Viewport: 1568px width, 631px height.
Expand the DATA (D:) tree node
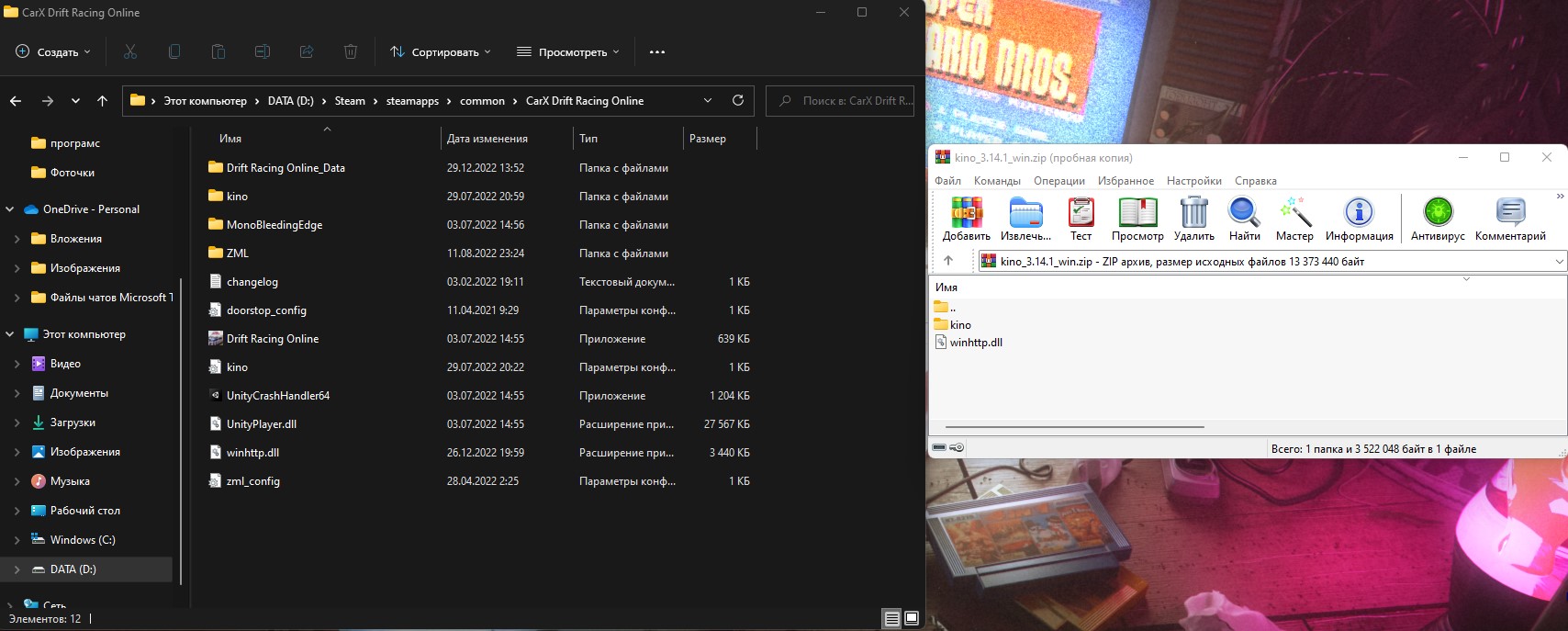click(17, 569)
